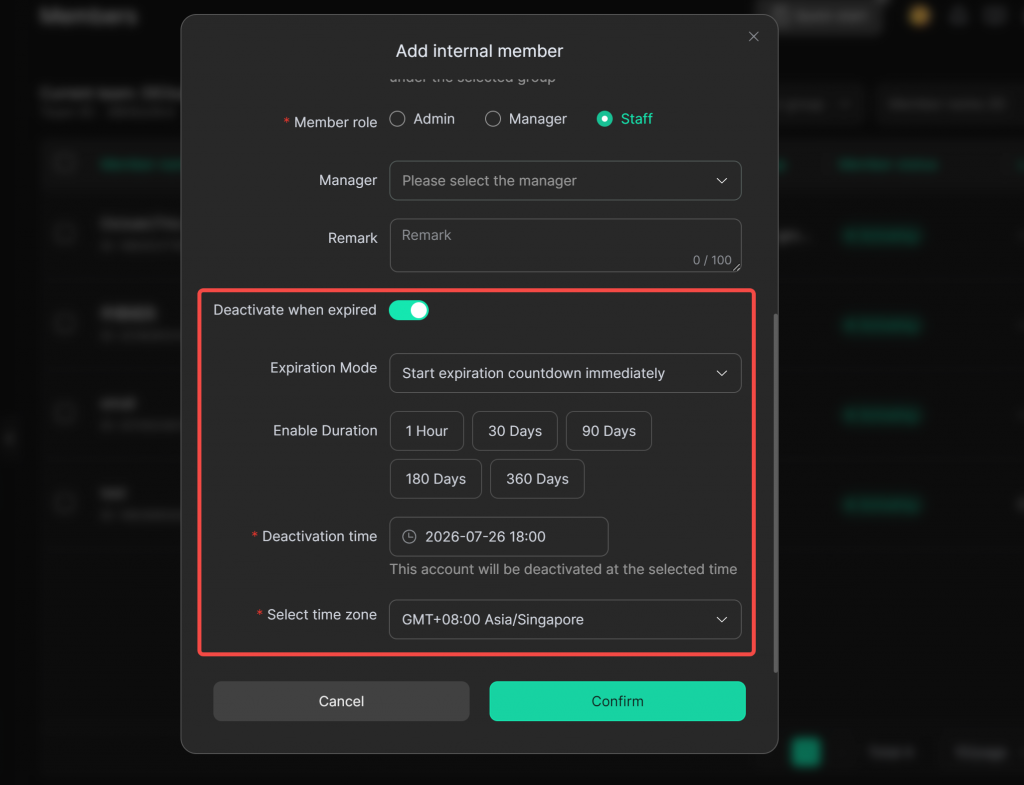Choose 90 Days enable duration

point(609,431)
